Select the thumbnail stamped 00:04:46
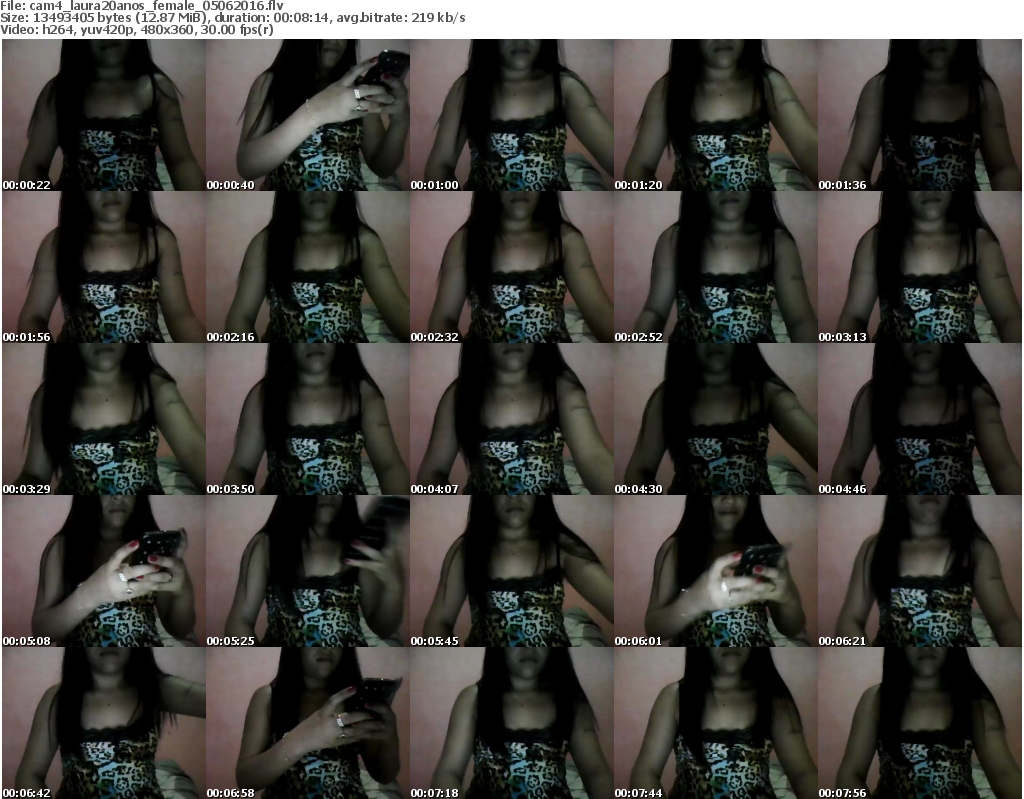The width and height of the screenshot is (1024, 799). [920, 419]
